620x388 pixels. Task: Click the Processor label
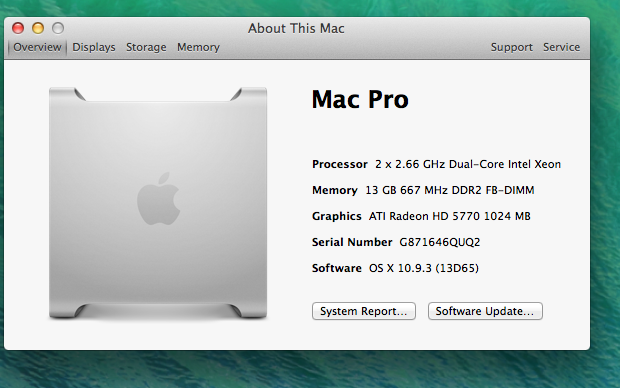tap(340, 164)
